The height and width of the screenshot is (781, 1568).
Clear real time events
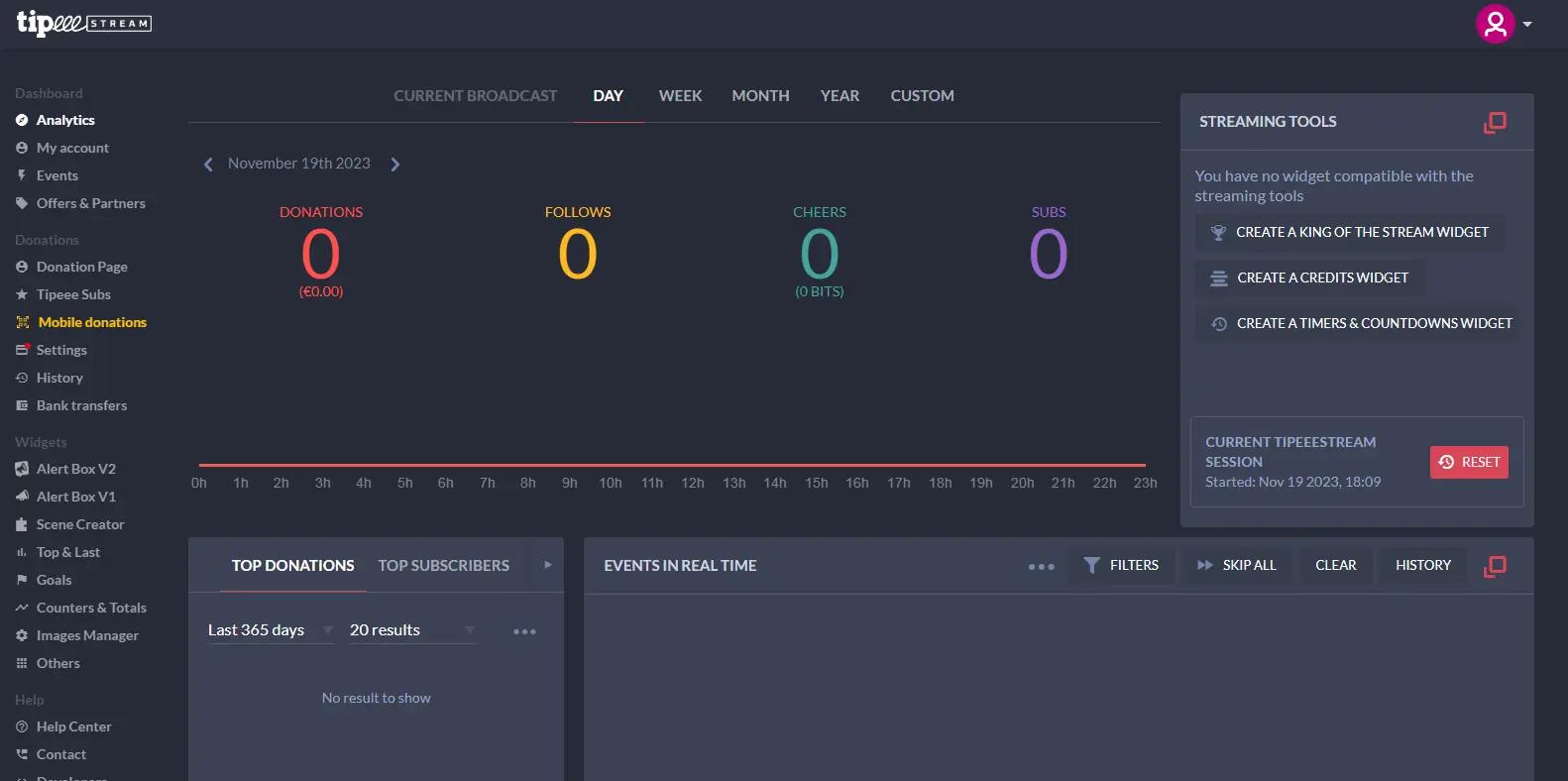(x=1335, y=565)
